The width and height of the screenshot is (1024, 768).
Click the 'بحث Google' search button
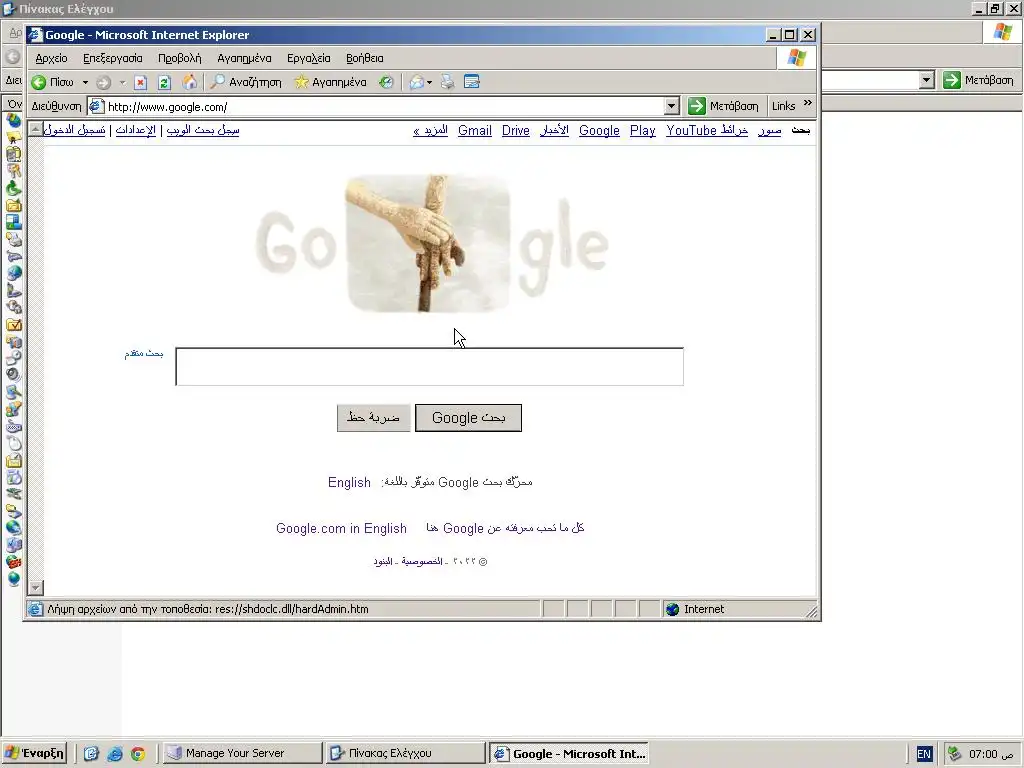[468, 418]
